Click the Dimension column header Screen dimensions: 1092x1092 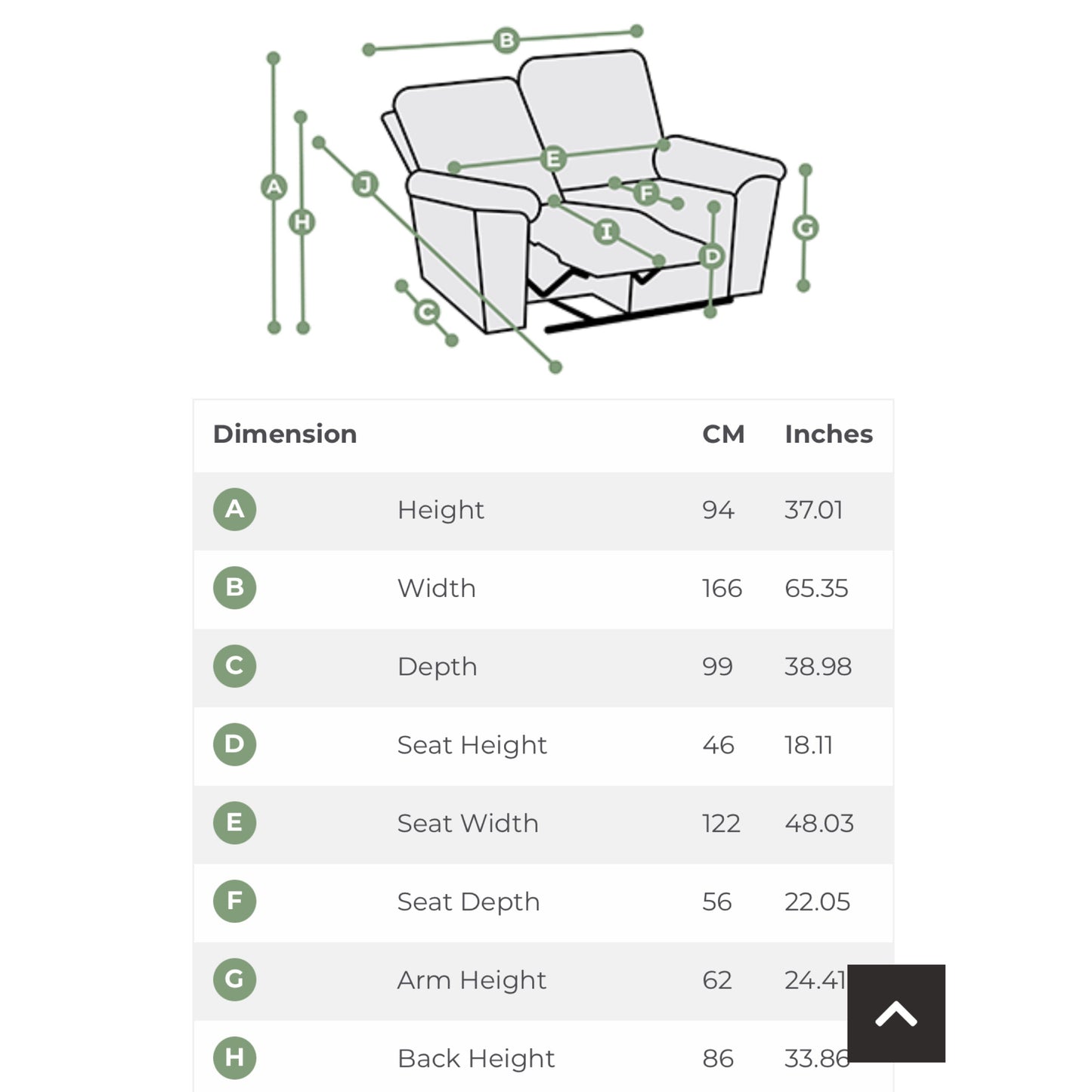tap(285, 434)
